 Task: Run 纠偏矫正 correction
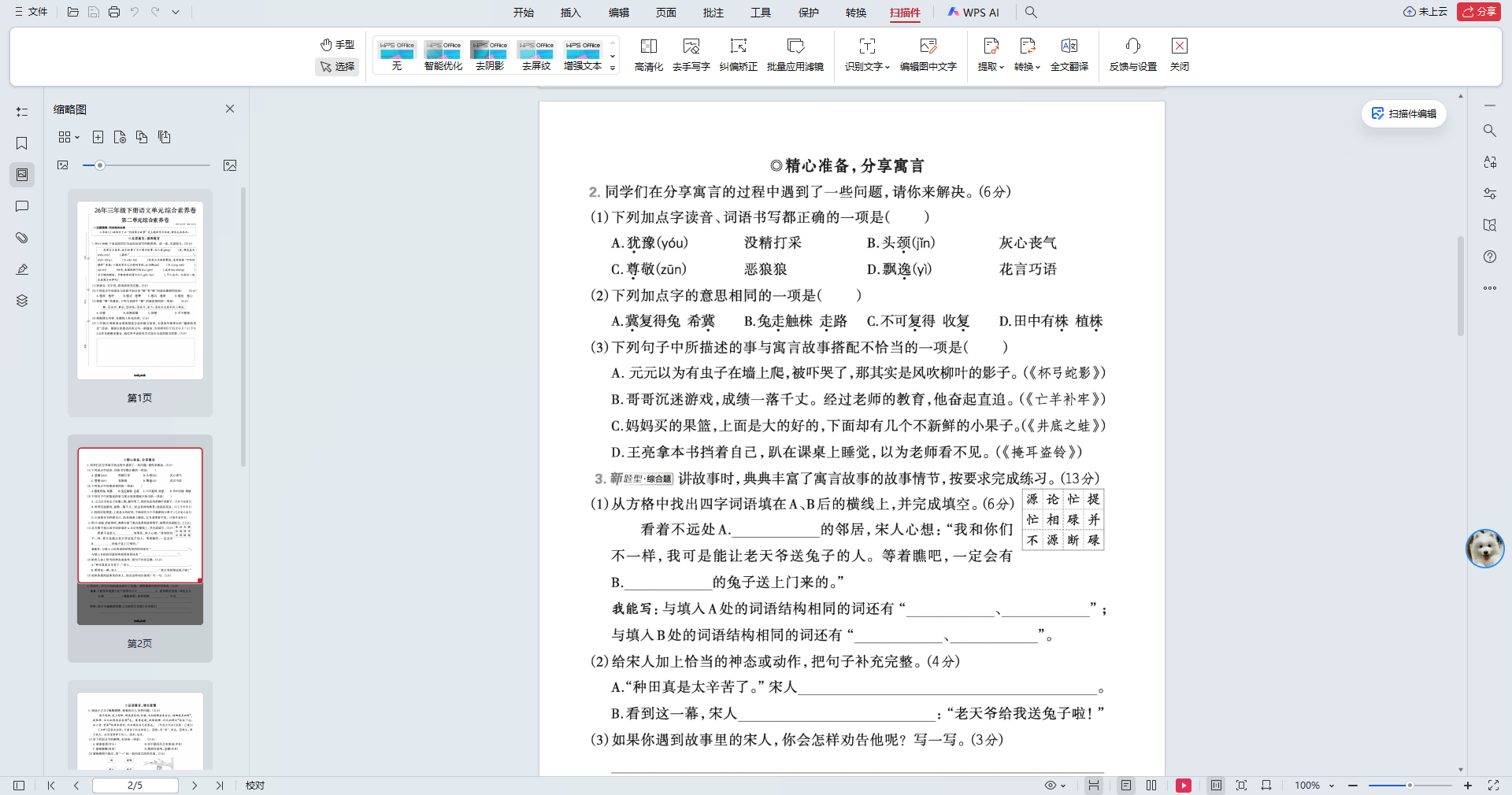[x=738, y=54]
